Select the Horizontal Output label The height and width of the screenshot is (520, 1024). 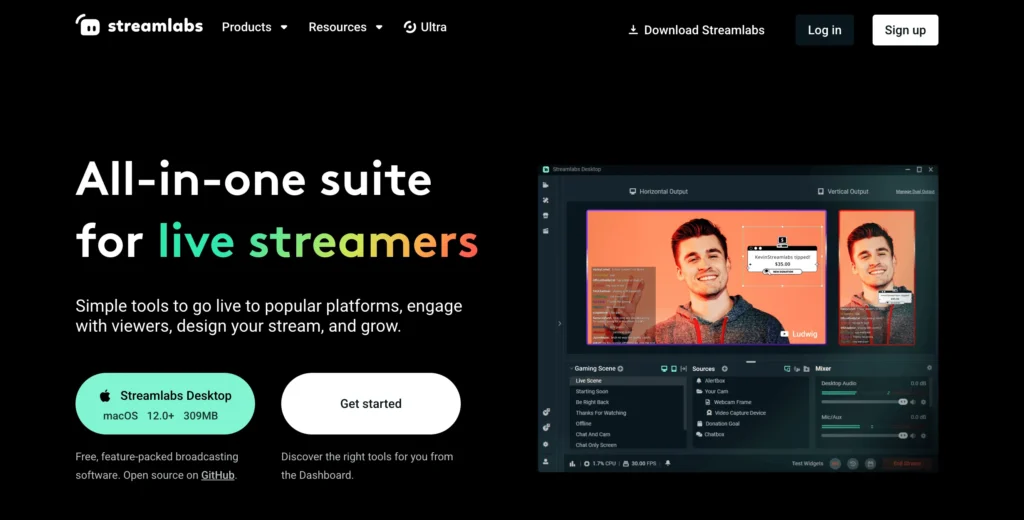[x=658, y=191]
